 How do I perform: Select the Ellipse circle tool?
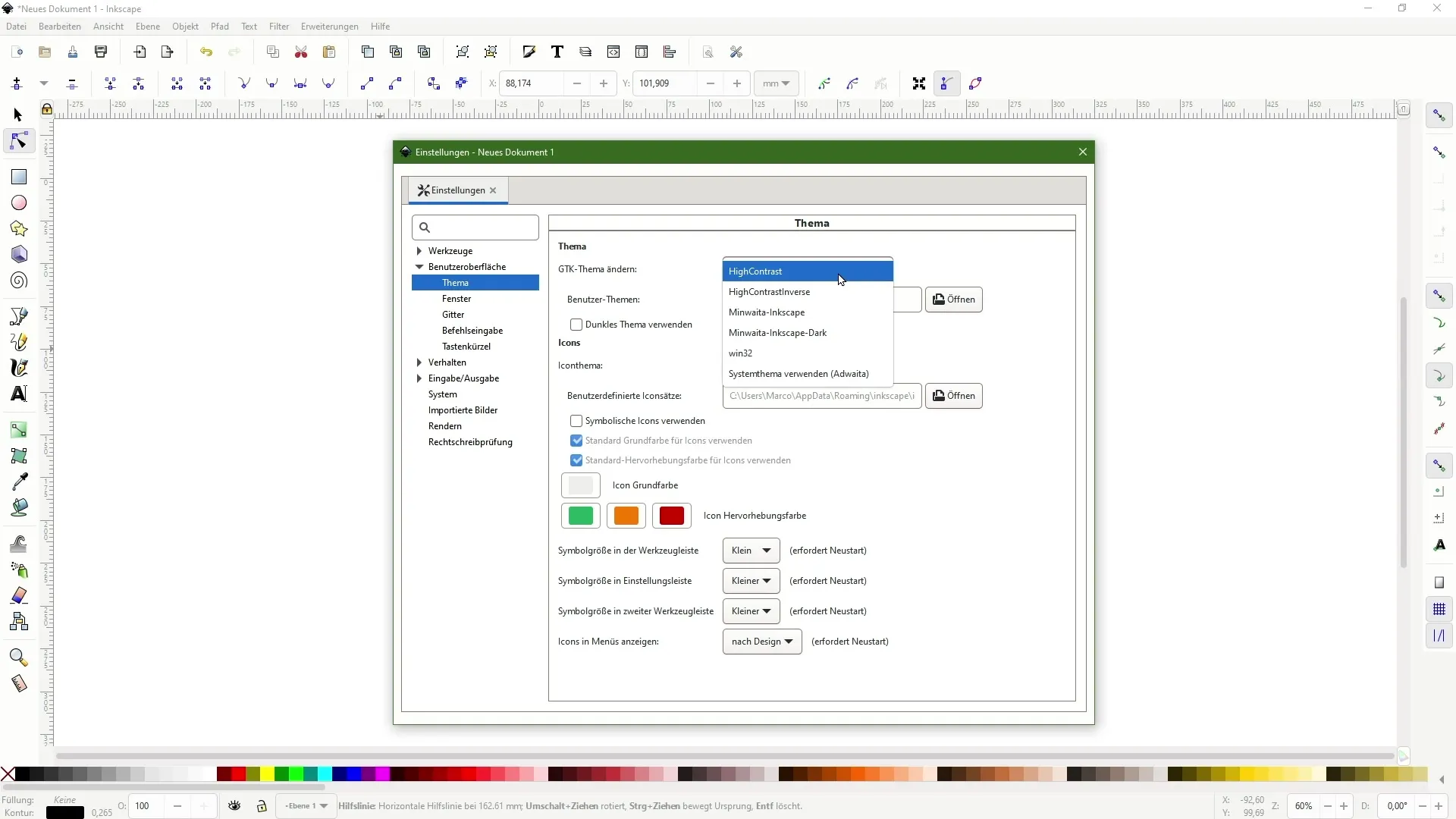pos(19,202)
